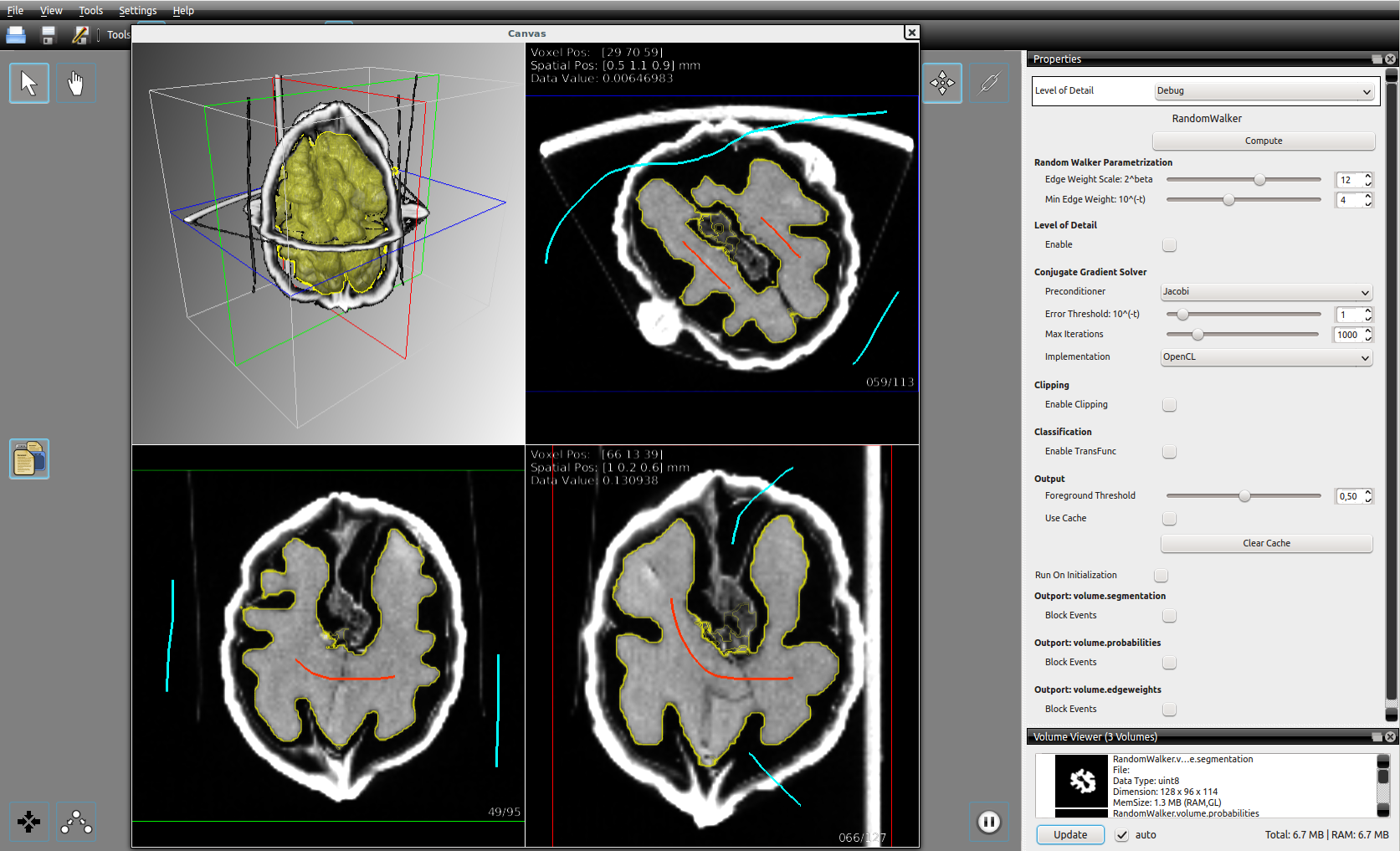This screenshot has height=851, width=1400.
Task: Select the hand pan tool
Action: (76, 84)
